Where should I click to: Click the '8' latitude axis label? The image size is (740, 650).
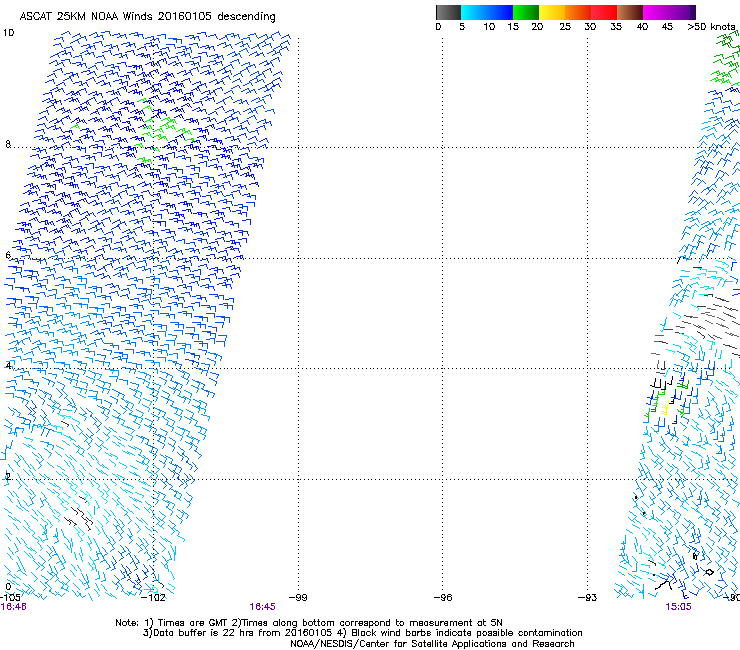pos(8,144)
